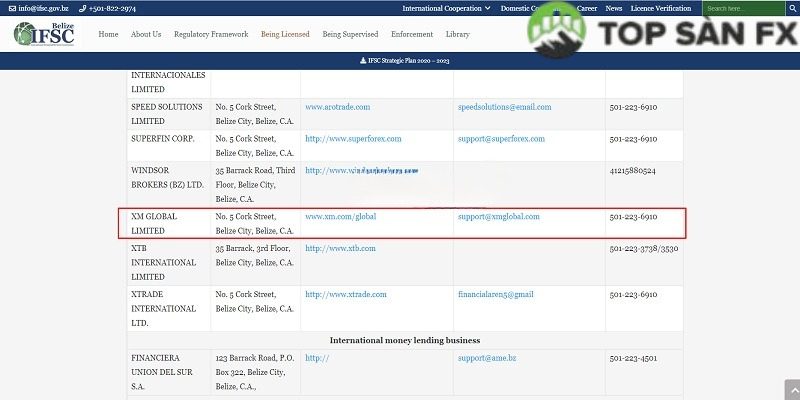Expand the International Cooperation dropdown
The width and height of the screenshot is (800, 400).
(x=446, y=8)
